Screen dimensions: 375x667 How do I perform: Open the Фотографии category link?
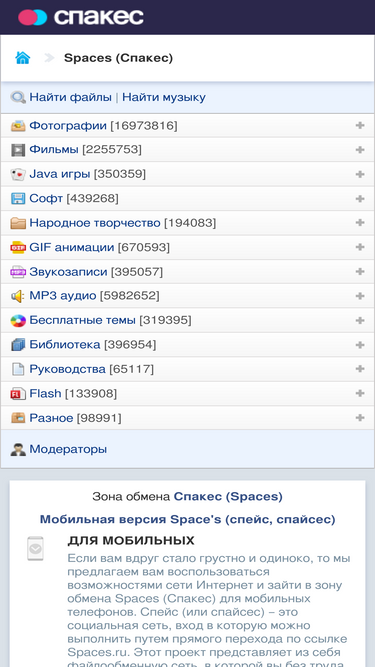[68, 126]
